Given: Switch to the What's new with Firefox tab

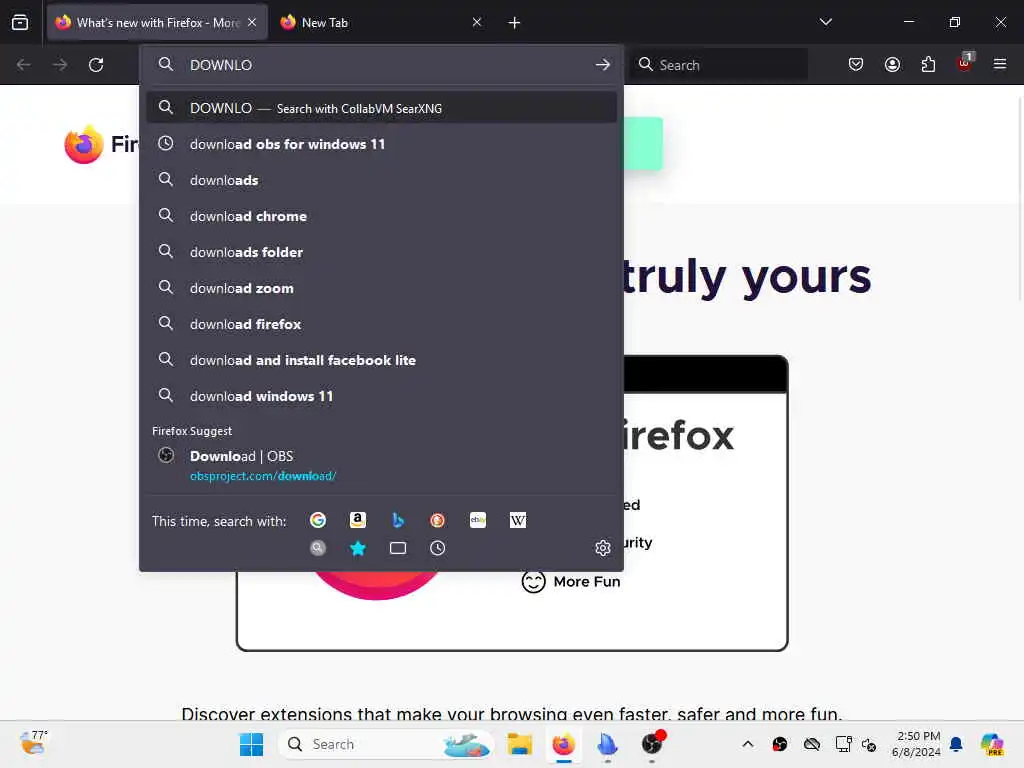Looking at the screenshot, I should 157,22.
